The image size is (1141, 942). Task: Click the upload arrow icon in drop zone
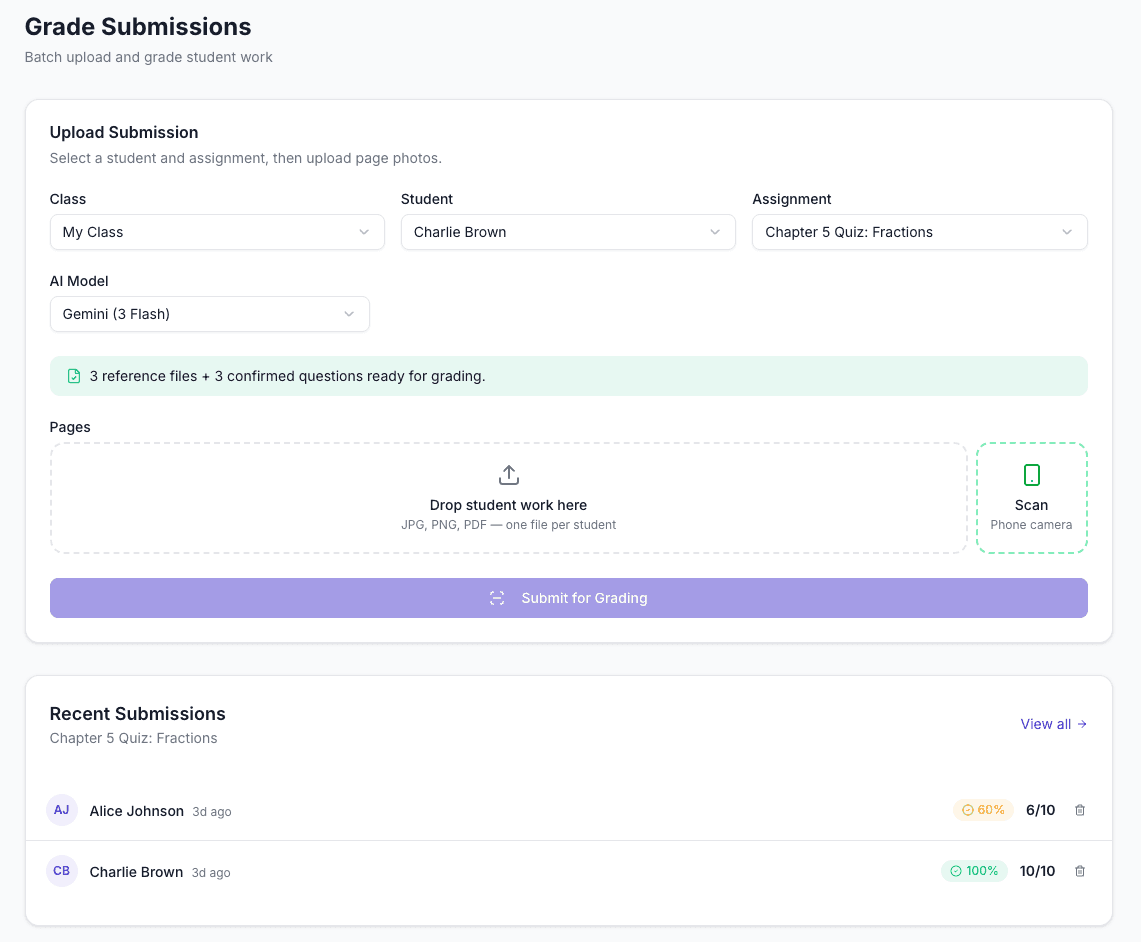click(x=508, y=475)
